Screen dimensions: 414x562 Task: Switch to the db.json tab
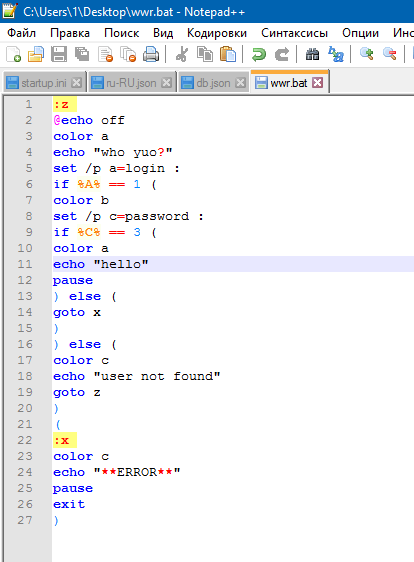pos(213,83)
